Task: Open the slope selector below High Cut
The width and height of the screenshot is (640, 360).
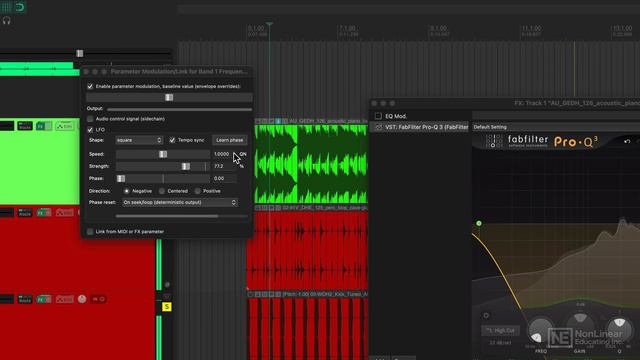Action: point(500,343)
